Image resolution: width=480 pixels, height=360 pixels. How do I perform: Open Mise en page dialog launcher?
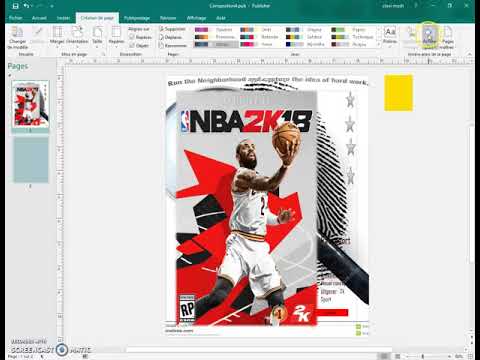click(103, 54)
